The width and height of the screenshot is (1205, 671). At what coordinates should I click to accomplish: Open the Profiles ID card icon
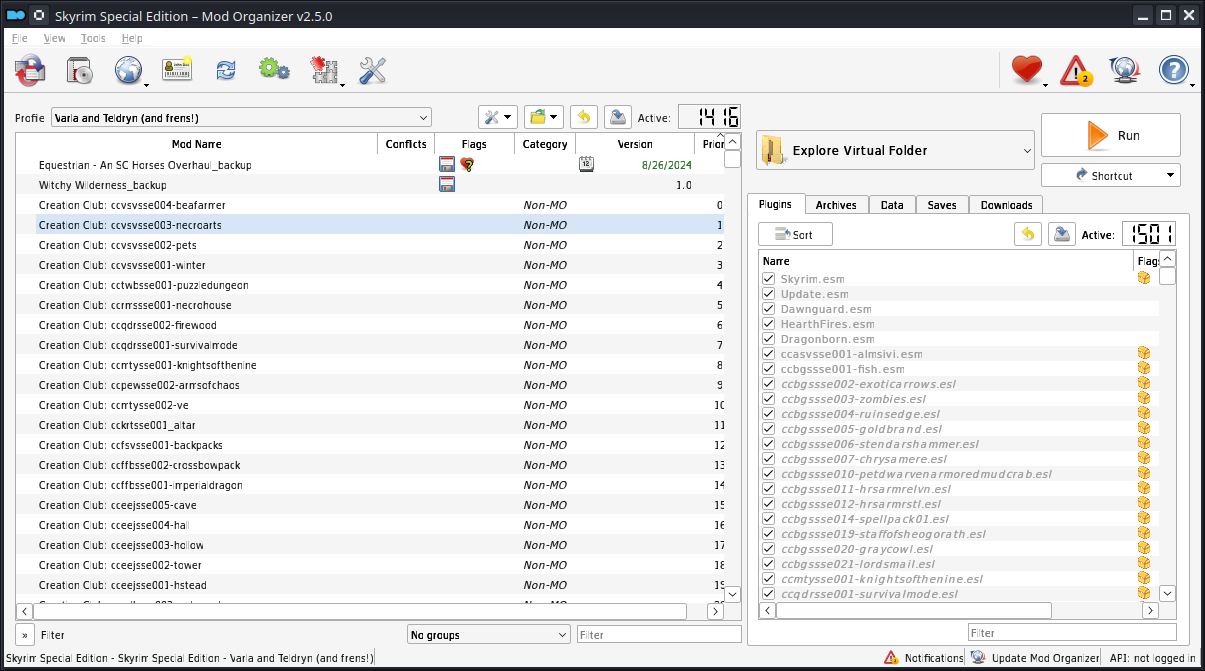tap(177, 70)
